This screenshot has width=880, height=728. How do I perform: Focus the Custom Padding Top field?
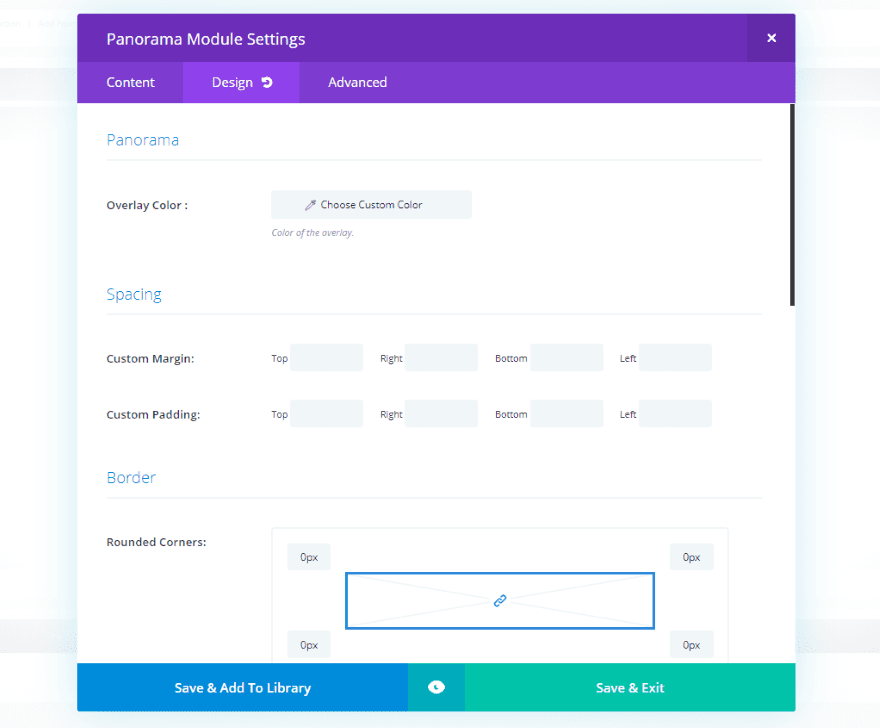(326, 414)
